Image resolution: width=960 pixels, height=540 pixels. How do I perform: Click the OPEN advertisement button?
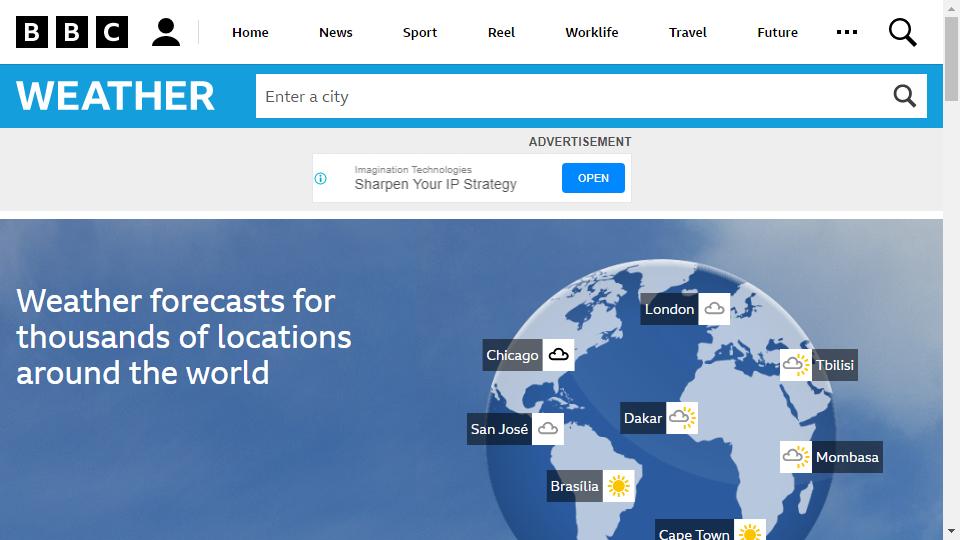[593, 178]
